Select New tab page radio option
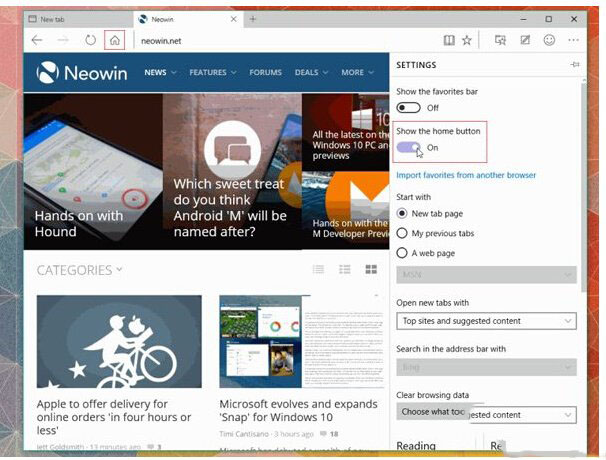Viewport: 606px width, 460px height. [402, 213]
